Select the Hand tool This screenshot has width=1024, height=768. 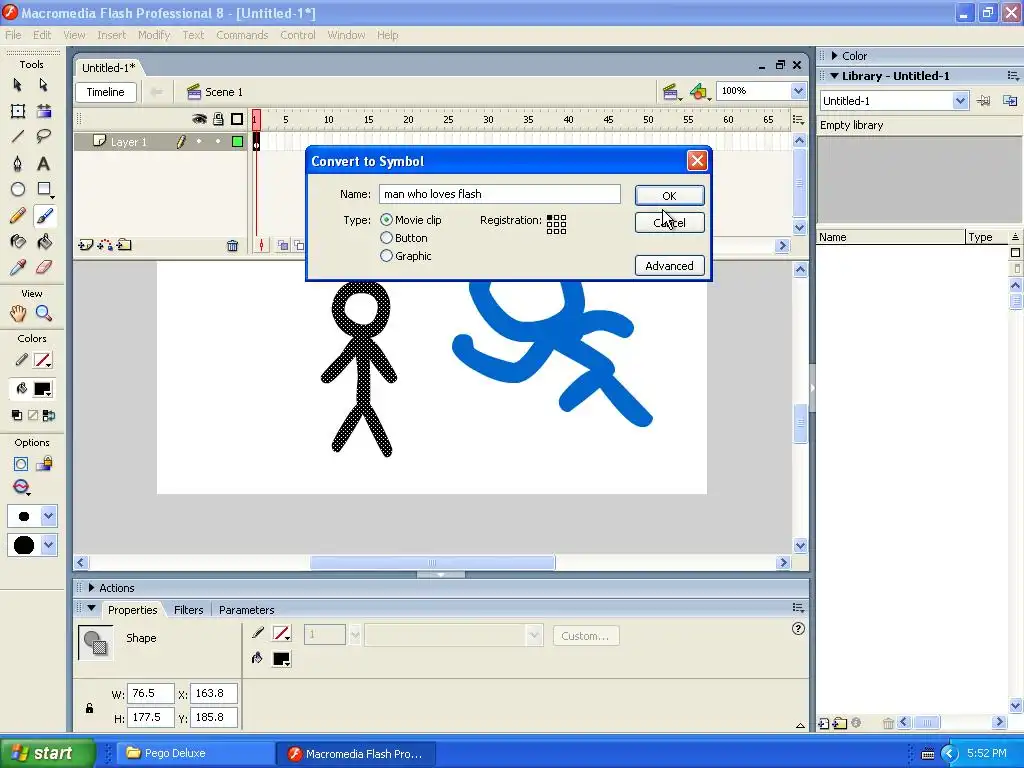[x=18, y=313]
